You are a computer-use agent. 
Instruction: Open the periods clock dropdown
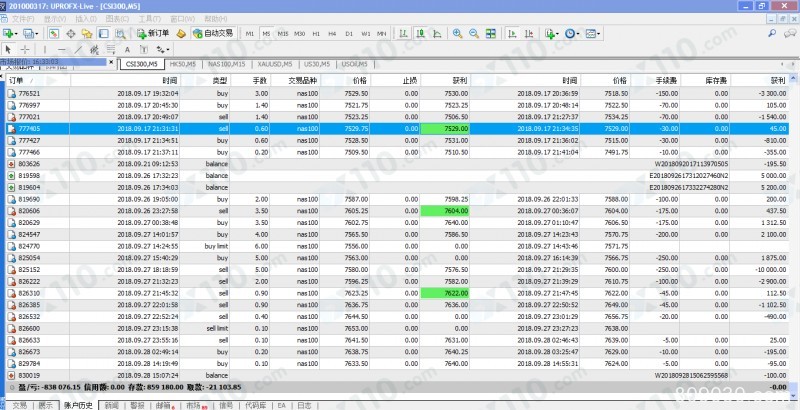coord(572,34)
